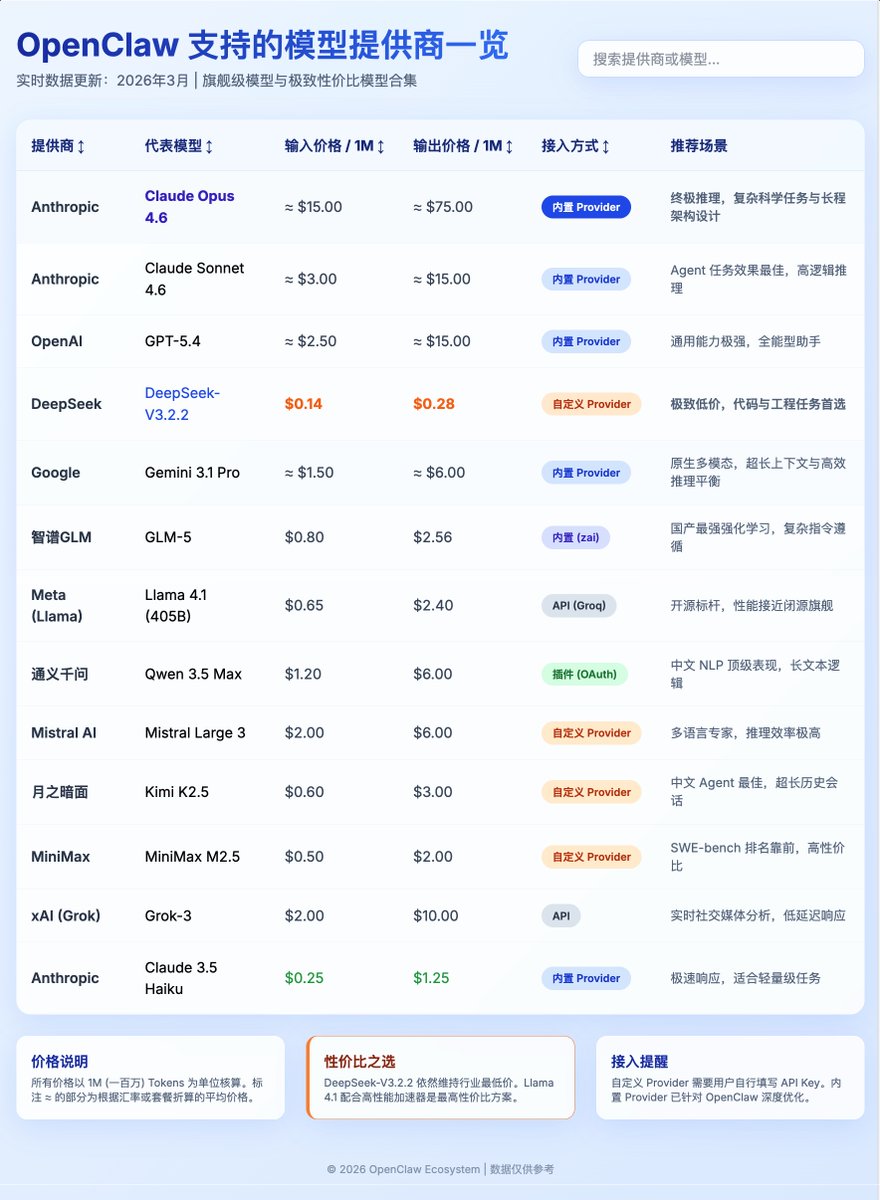This screenshot has width=880, height=1200.
Task: Select the Meta (Llama) provider cell
Action: [57, 605]
